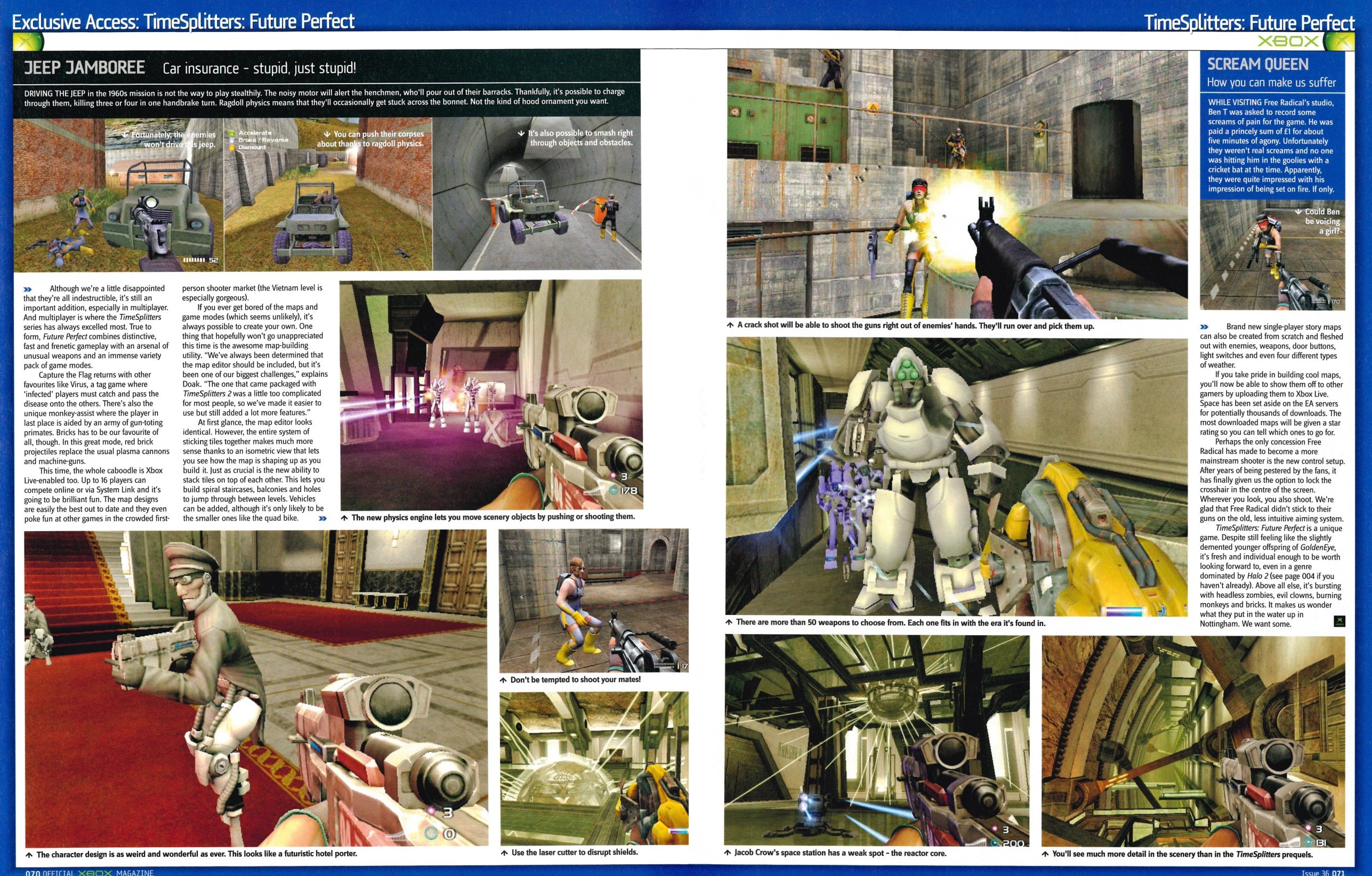Click the blue continuation arrows before 'Although we're a little'
This screenshot has height=876, width=1372.
tap(28, 289)
